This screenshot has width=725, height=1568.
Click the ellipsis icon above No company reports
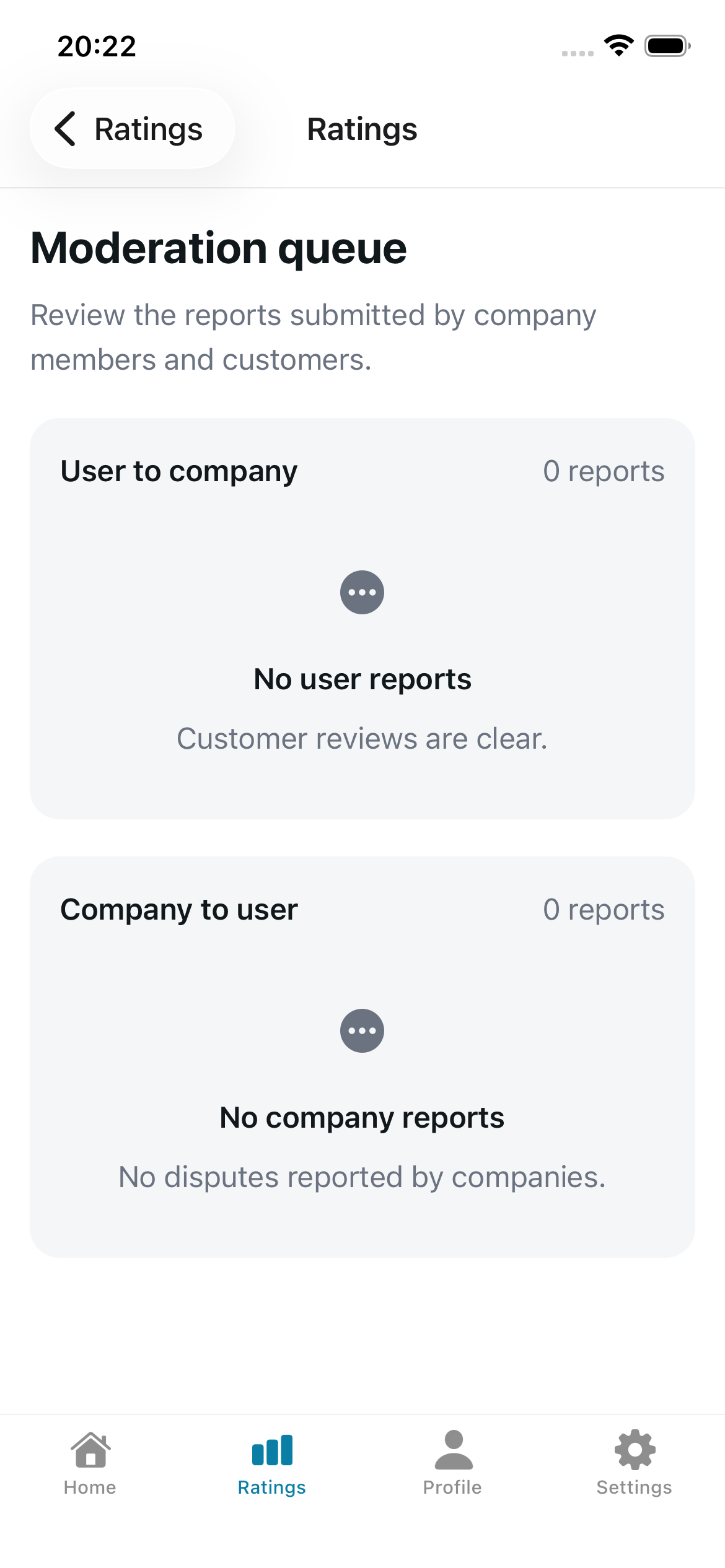362,1030
